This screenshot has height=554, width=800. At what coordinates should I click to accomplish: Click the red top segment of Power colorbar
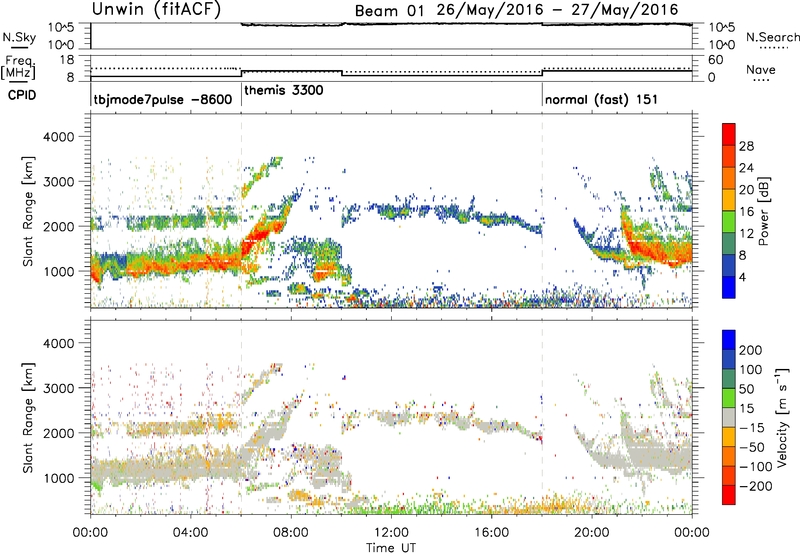coord(729,134)
